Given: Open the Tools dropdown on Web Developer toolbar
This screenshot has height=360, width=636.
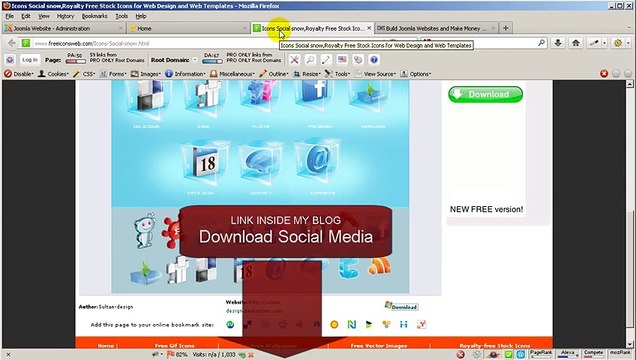Looking at the screenshot, I should pos(337,74).
